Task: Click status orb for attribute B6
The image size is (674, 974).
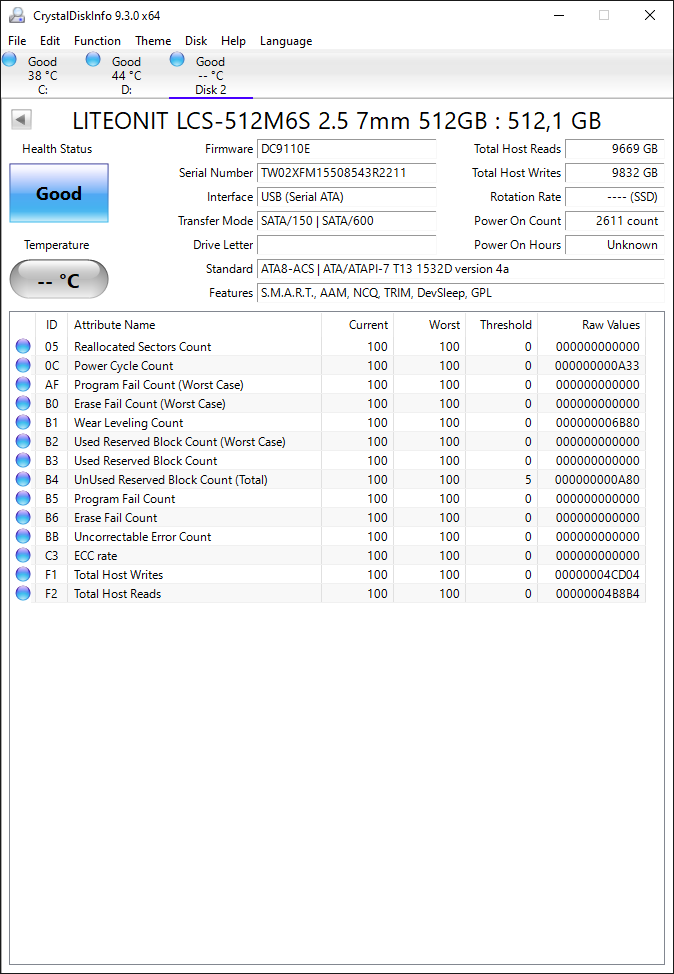Action: (23, 517)
